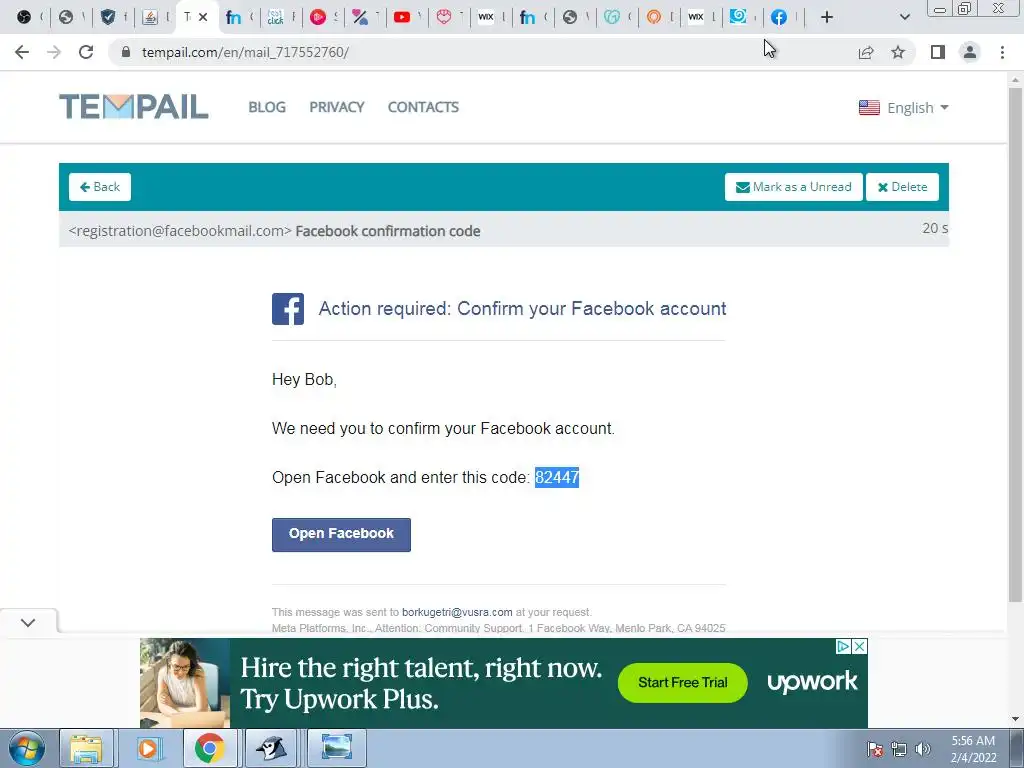Click the scrollbar down arrow
The width and height of the screenshot is (1024, 768).
coord(1015,720)
